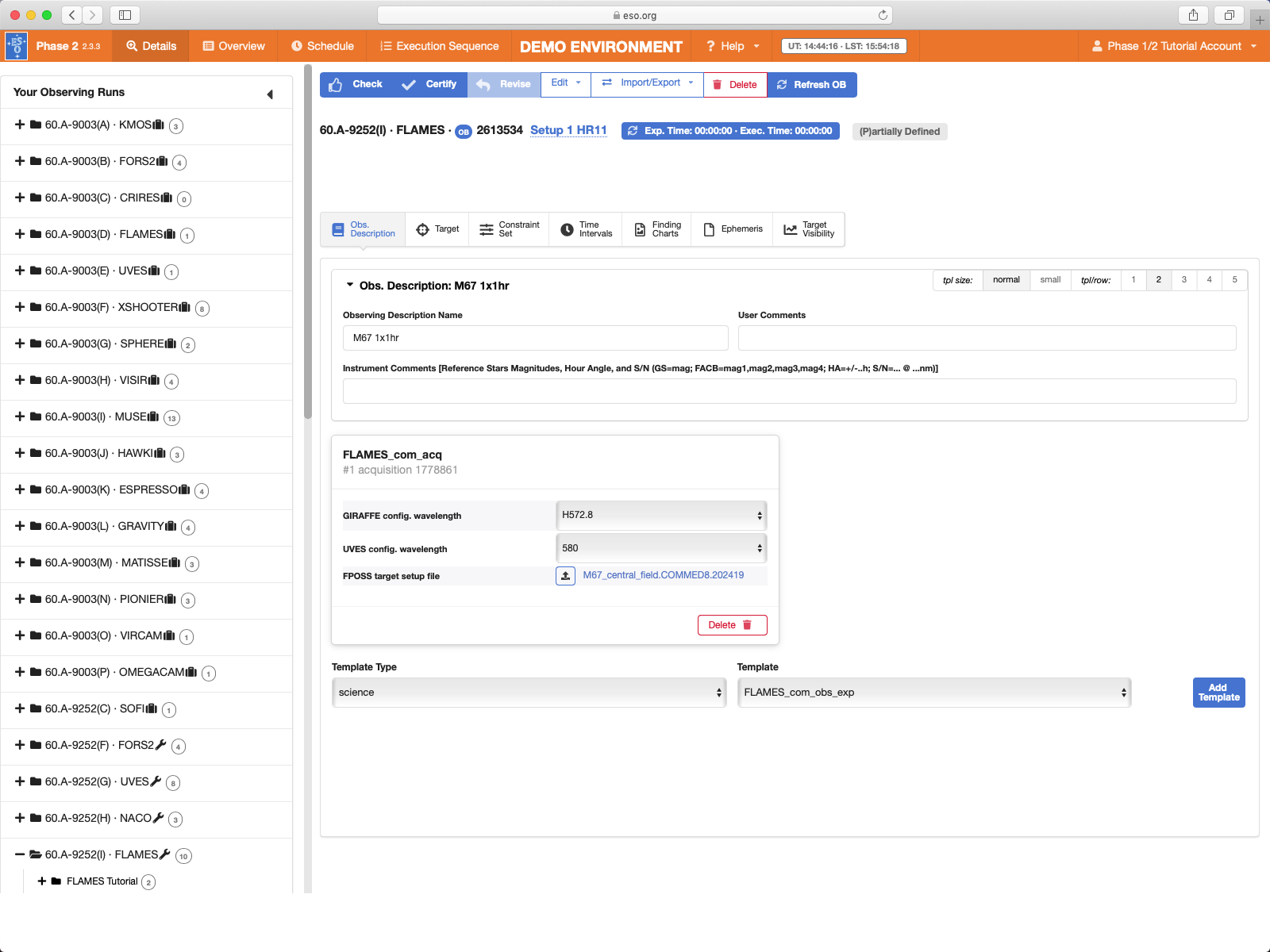Toggle the Safari sidebar icon
Image resolution: width=1270 pixels, height=952 pixels.
[x=125, y=15]
